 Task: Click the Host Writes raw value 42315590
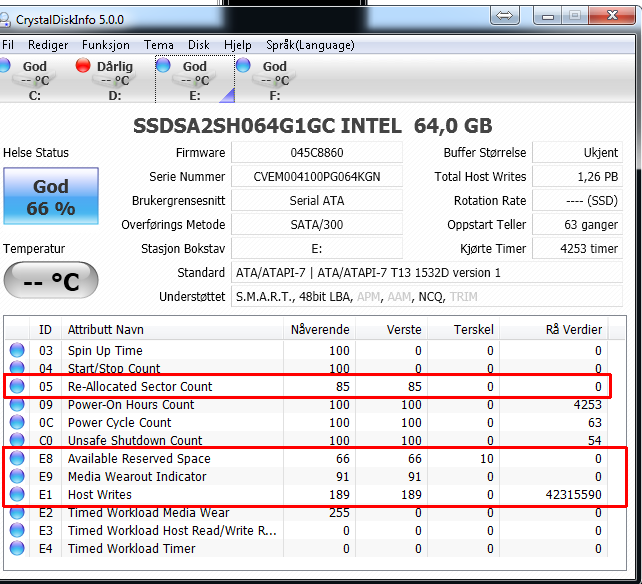click(574, 495)
